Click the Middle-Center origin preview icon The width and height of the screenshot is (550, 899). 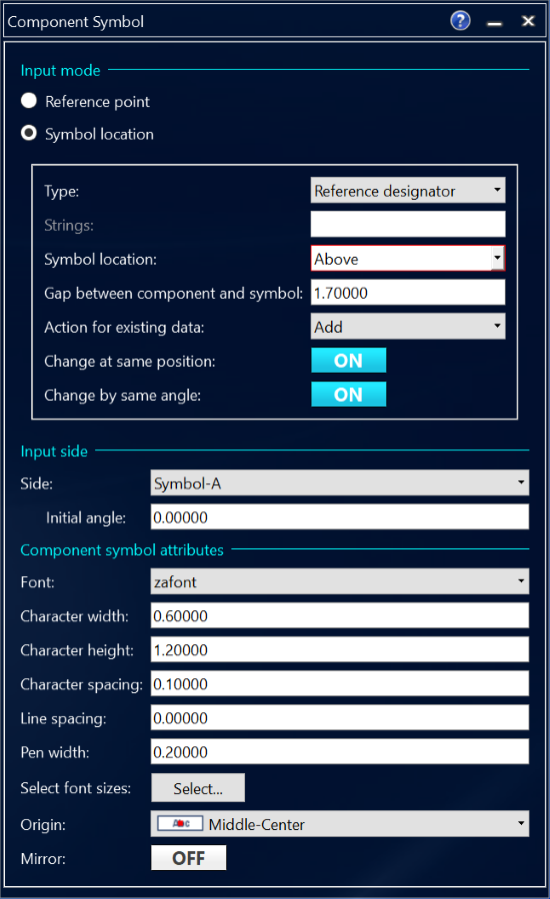tap(180, 823)
